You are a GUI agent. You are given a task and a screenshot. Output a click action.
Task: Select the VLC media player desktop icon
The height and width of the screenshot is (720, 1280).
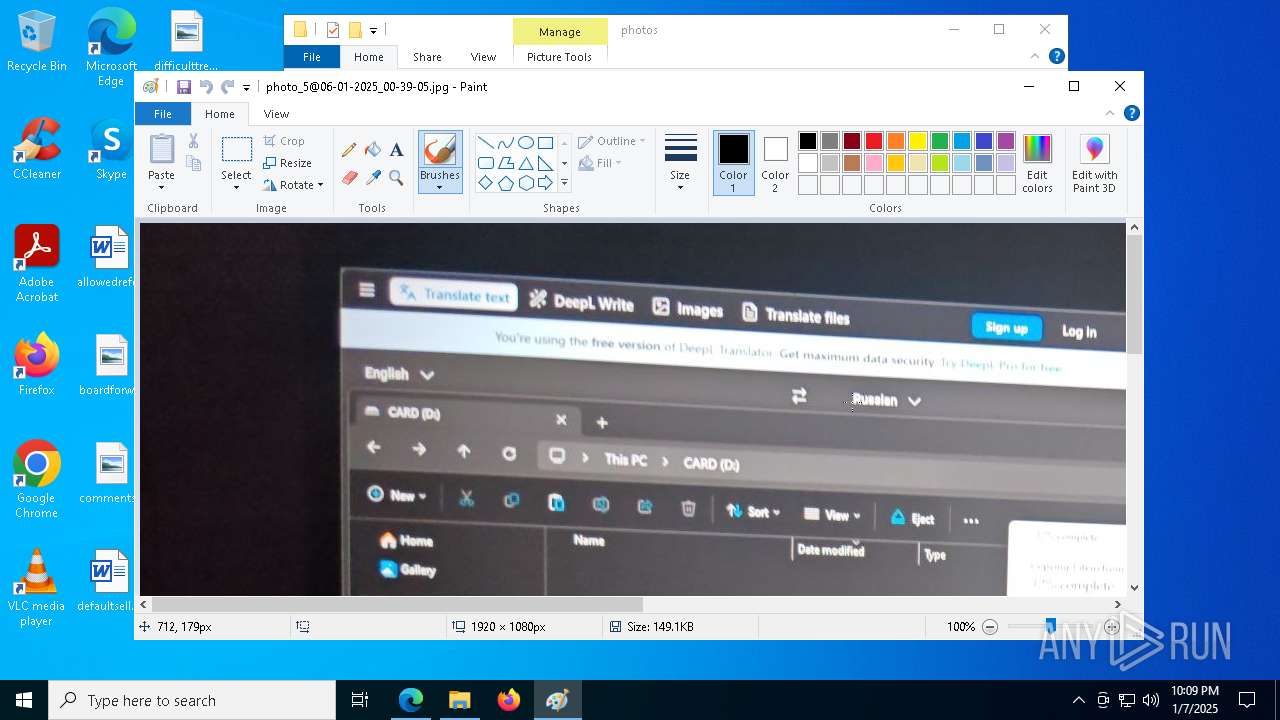tap(37, 588)
